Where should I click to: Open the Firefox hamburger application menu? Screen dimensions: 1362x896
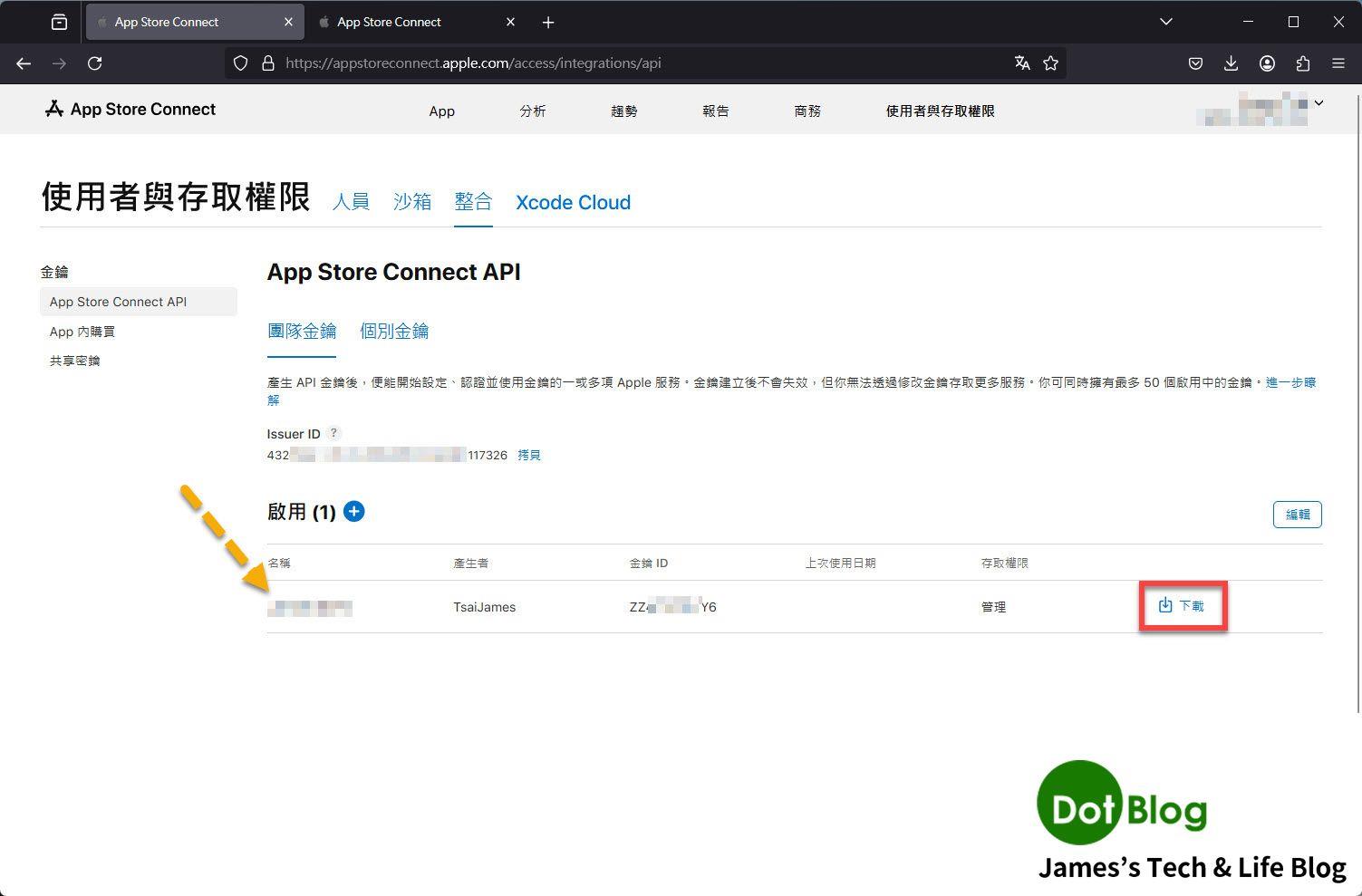coord(1338,63)
